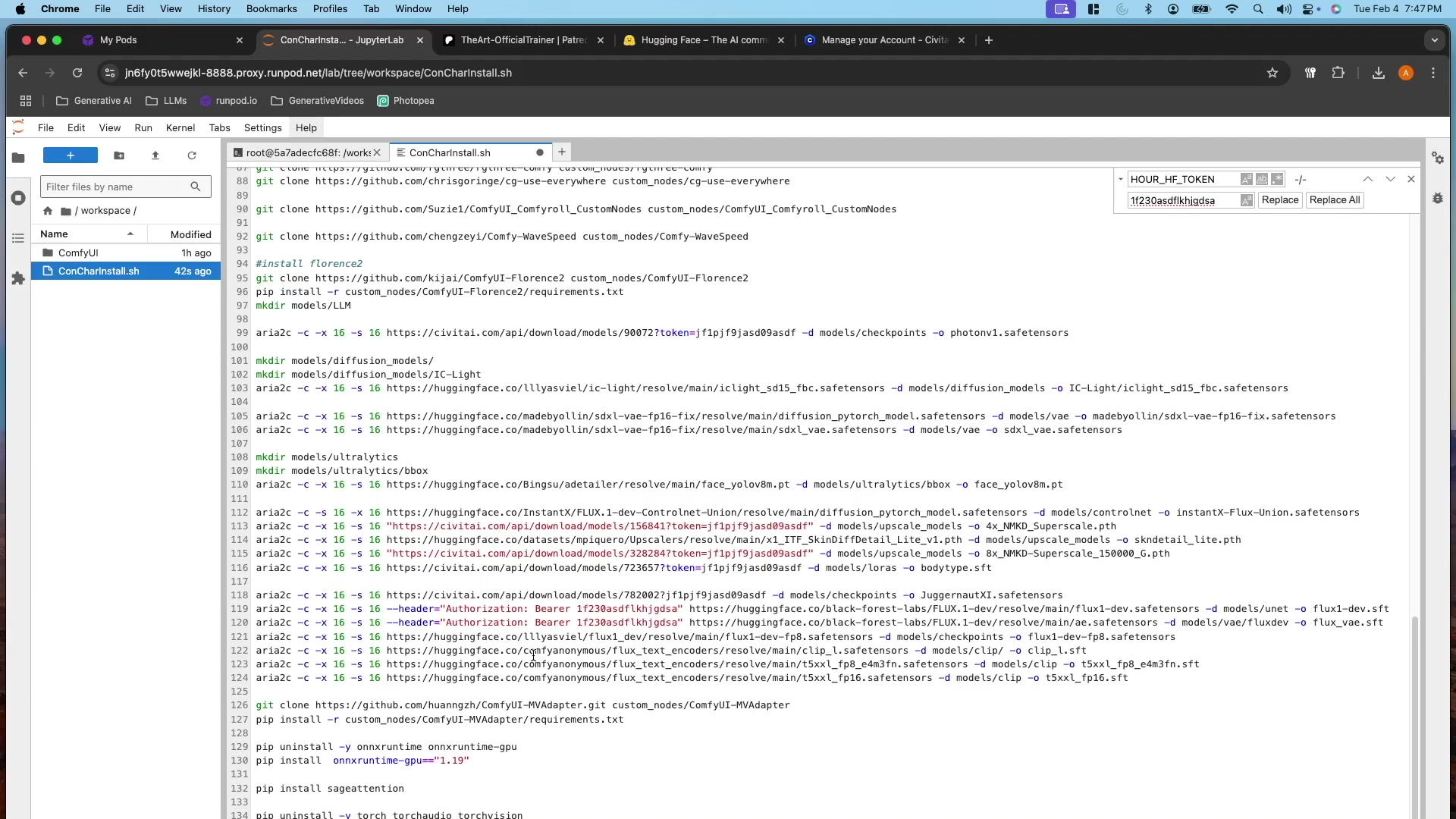
Task: Open the JupyterLab Edit menu
Action: point(76,127)
